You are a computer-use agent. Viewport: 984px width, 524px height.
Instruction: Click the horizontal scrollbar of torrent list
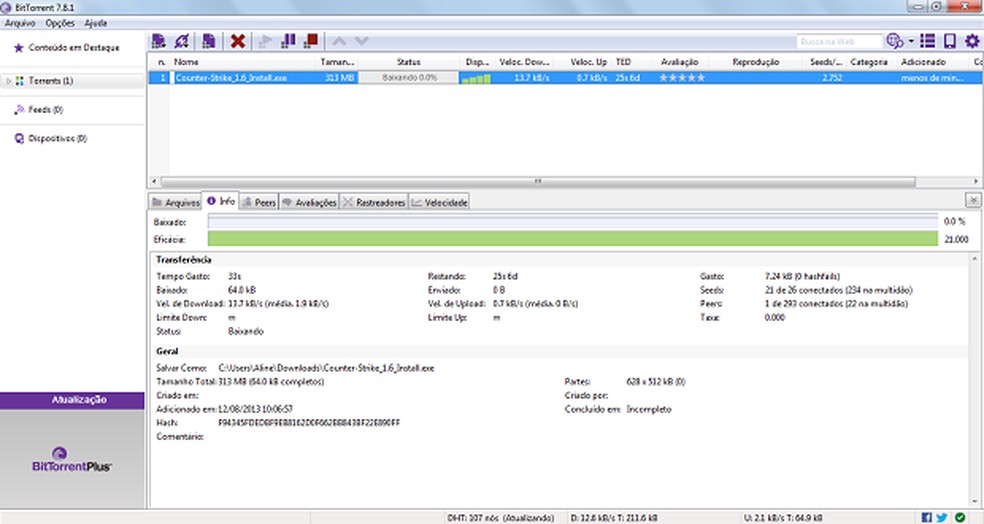(538, 181)
